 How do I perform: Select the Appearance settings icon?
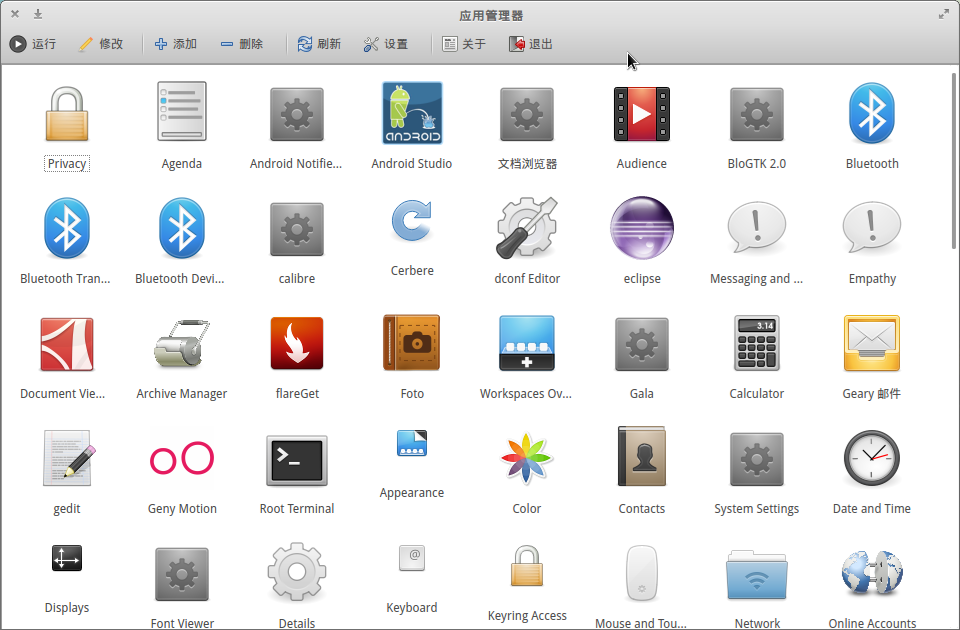pos(412,443)
